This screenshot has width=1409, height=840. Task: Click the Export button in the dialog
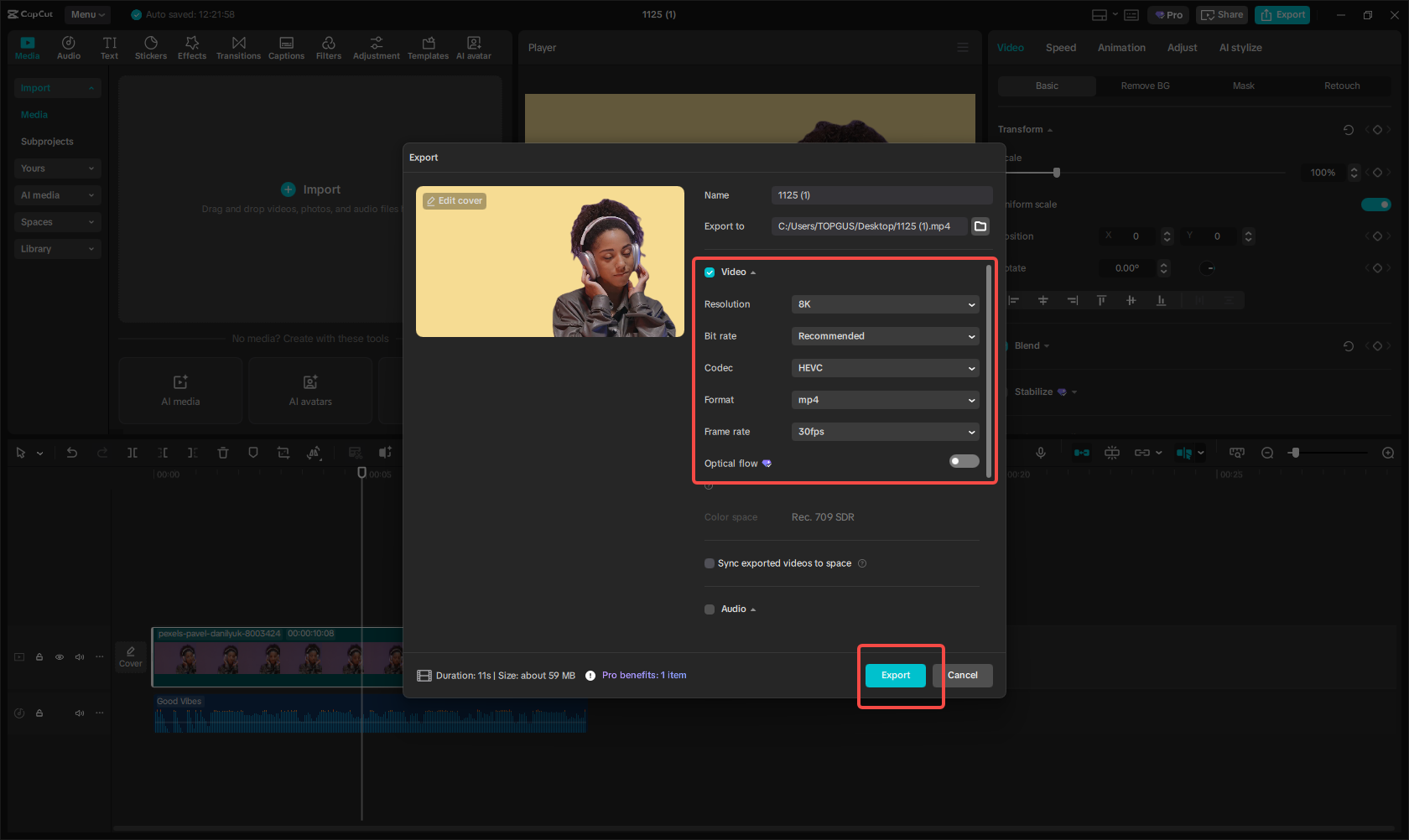[x=895, y=675]
